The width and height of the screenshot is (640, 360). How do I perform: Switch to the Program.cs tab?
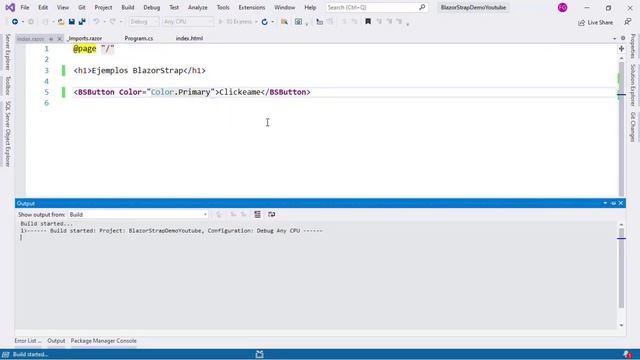point(139,38)
